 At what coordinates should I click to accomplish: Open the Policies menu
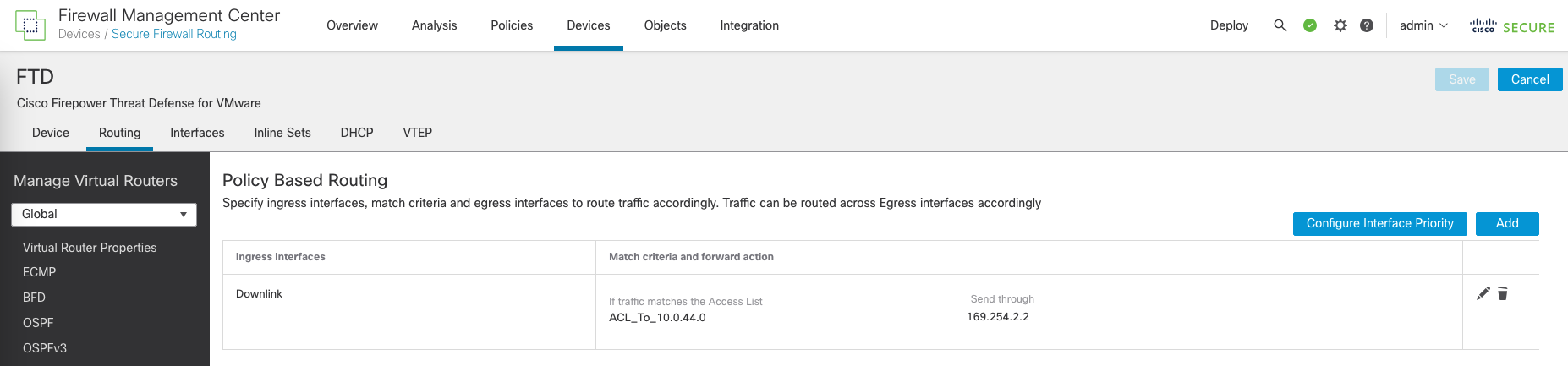(512, 25)
